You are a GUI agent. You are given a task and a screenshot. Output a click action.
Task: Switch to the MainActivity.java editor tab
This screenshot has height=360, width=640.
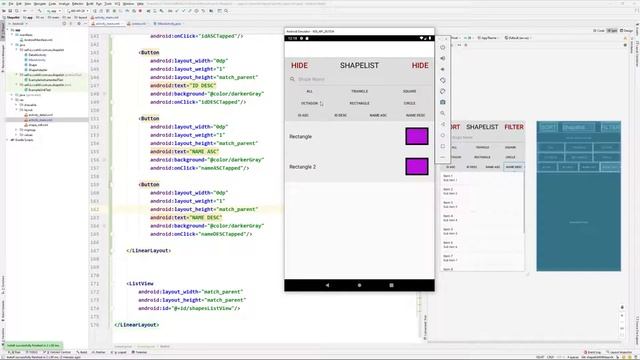pos(169,24)
